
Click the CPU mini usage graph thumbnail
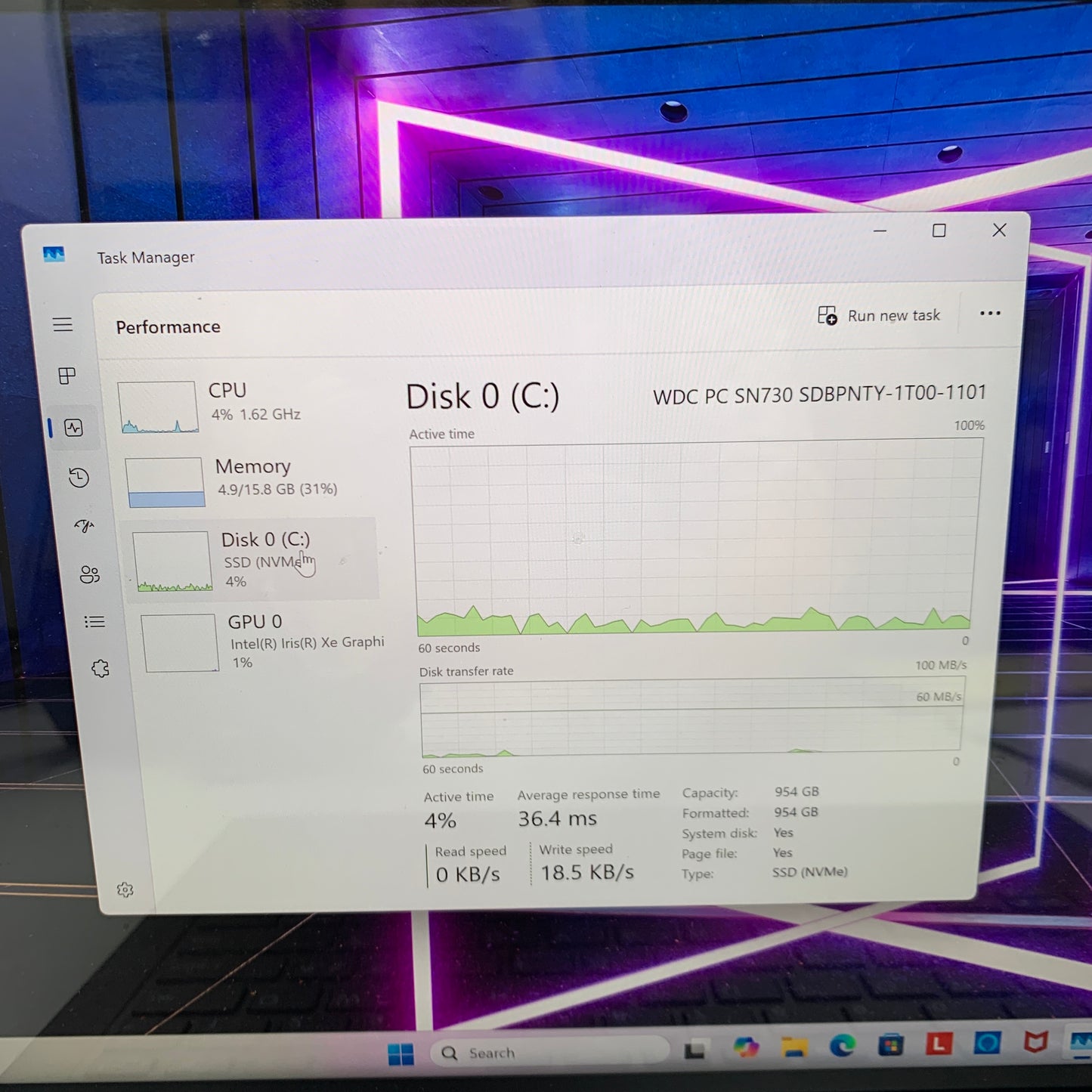tap(158, 407)
